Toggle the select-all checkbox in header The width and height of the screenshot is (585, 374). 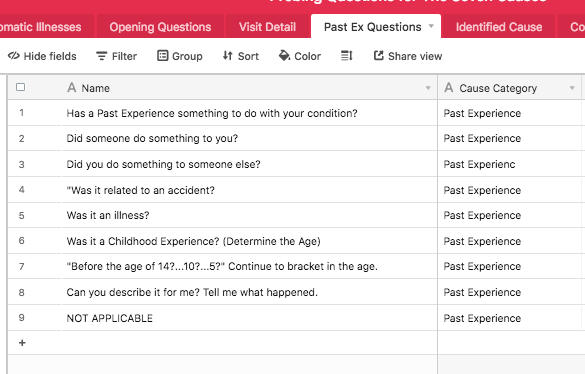tap(21, 87)
